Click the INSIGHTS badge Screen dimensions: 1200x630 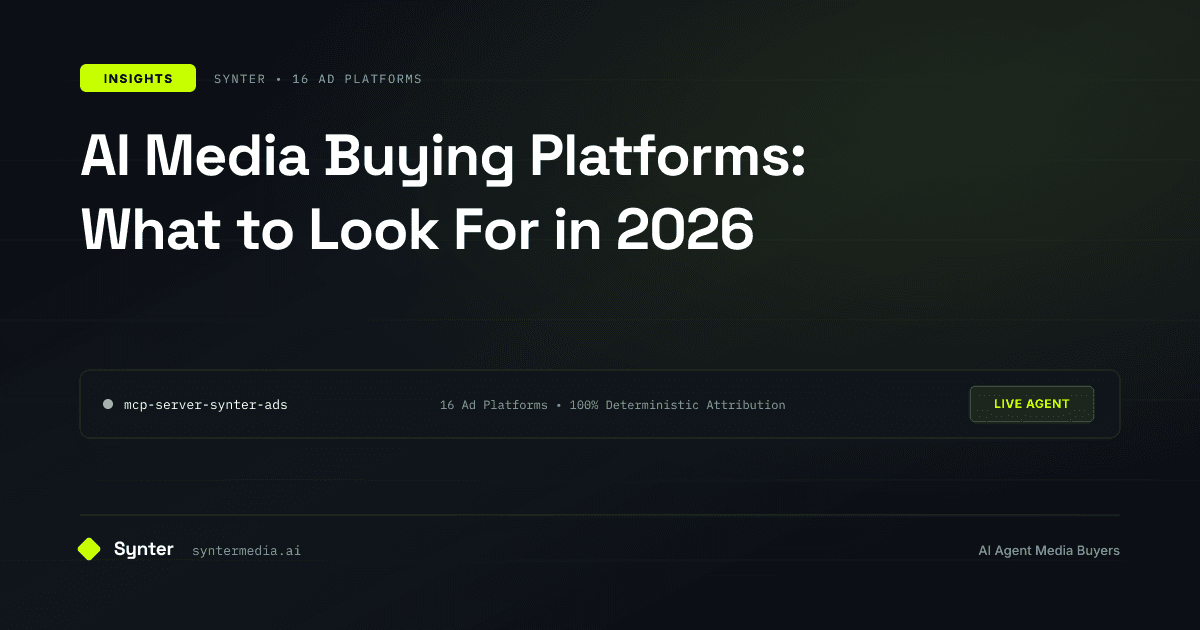pyautogui.click(x=138, y=78)
